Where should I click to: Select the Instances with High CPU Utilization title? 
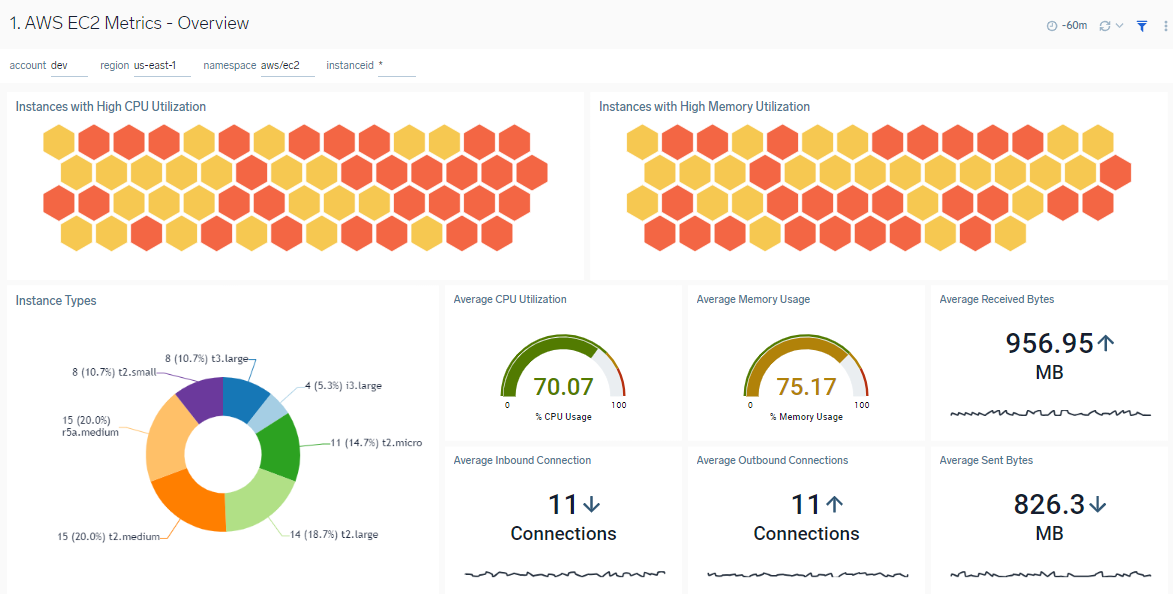[x=111, y=107]
